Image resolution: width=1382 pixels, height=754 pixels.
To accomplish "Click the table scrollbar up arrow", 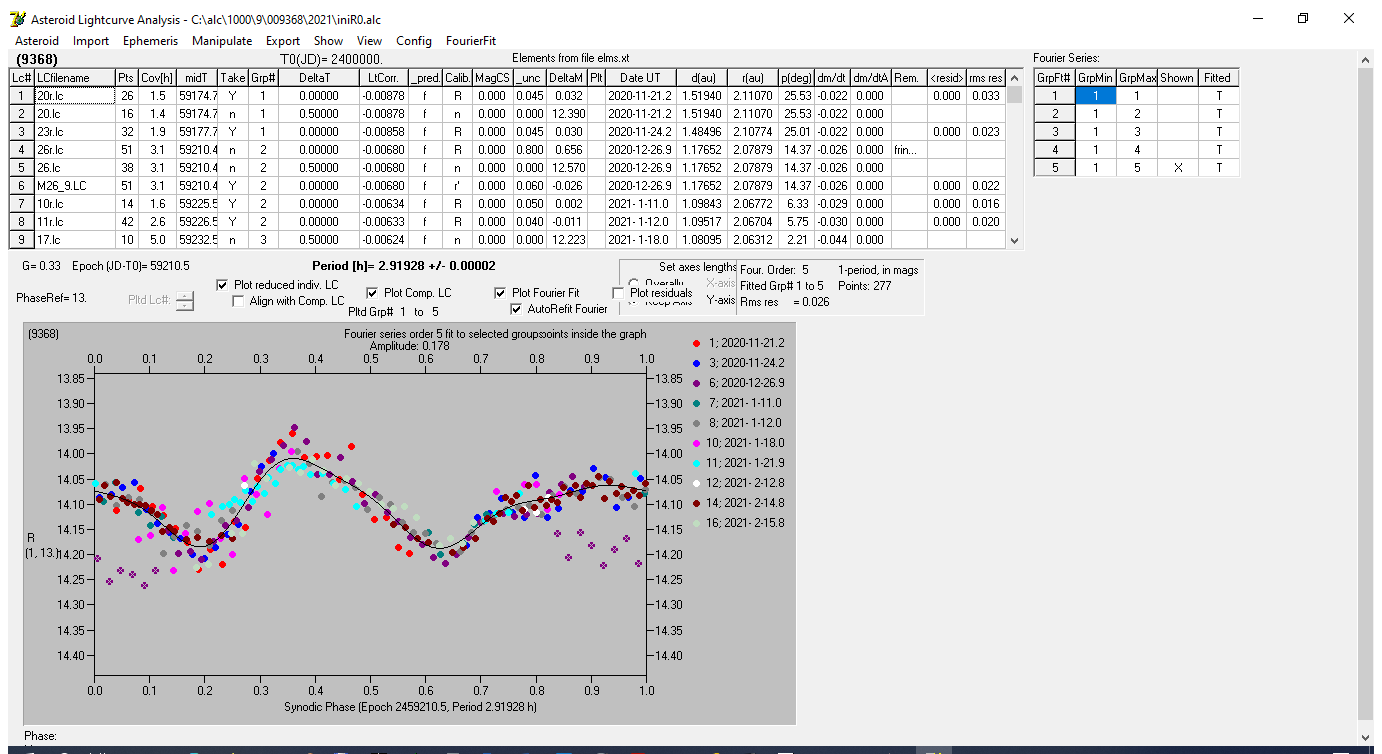I will click(1016, 76).
